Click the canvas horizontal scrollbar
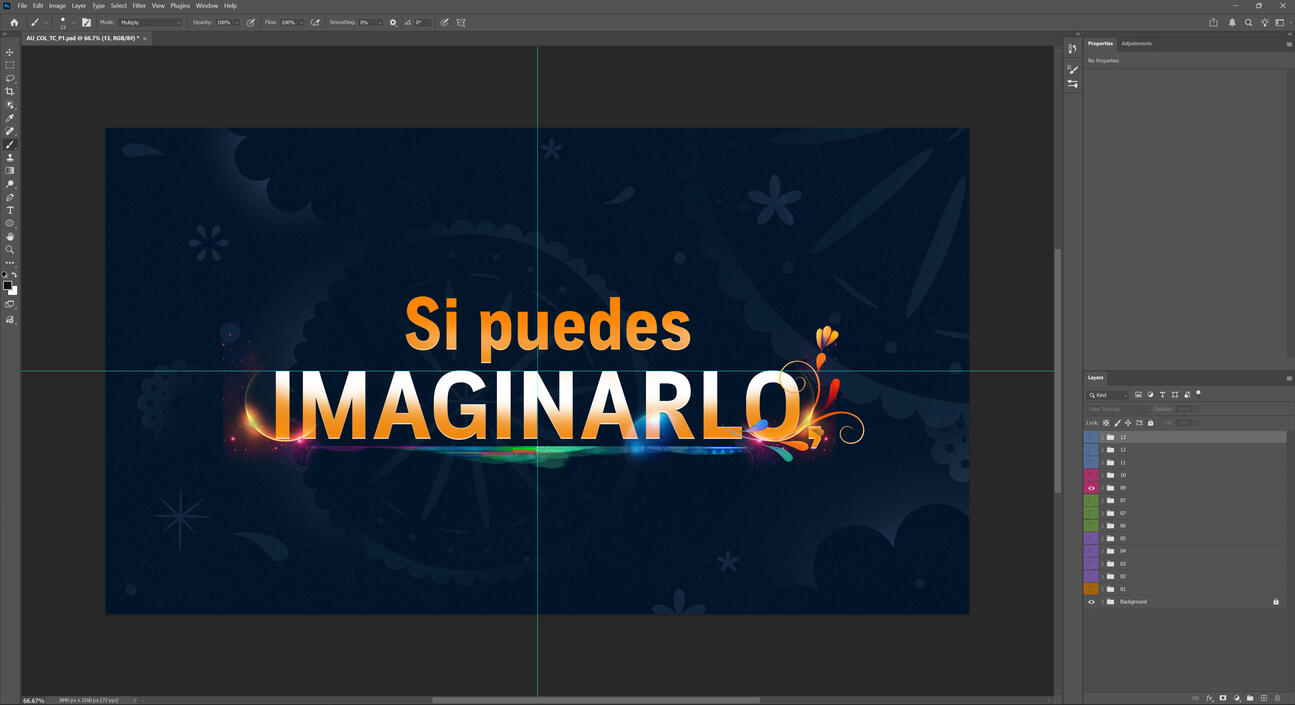Screen dimensions: 1295x705 point(596,700)
